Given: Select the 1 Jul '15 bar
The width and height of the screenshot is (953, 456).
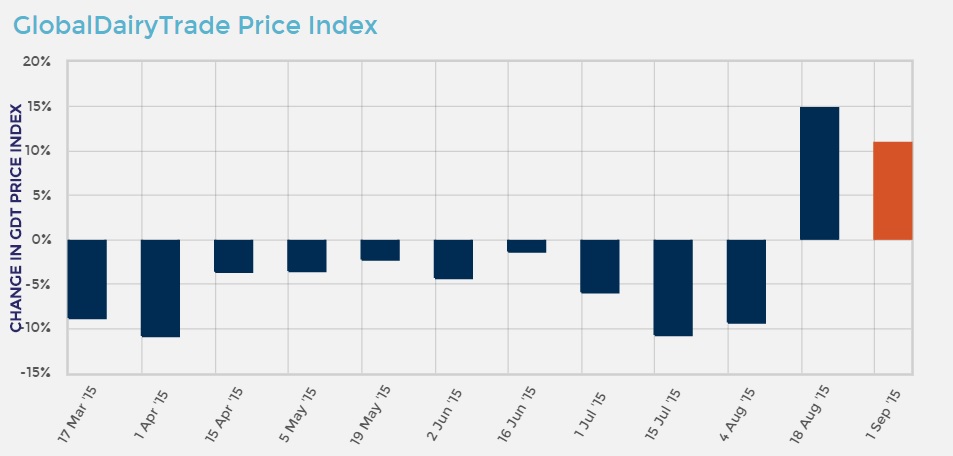Looking at the screenshot, I should [x=600, y=266].
